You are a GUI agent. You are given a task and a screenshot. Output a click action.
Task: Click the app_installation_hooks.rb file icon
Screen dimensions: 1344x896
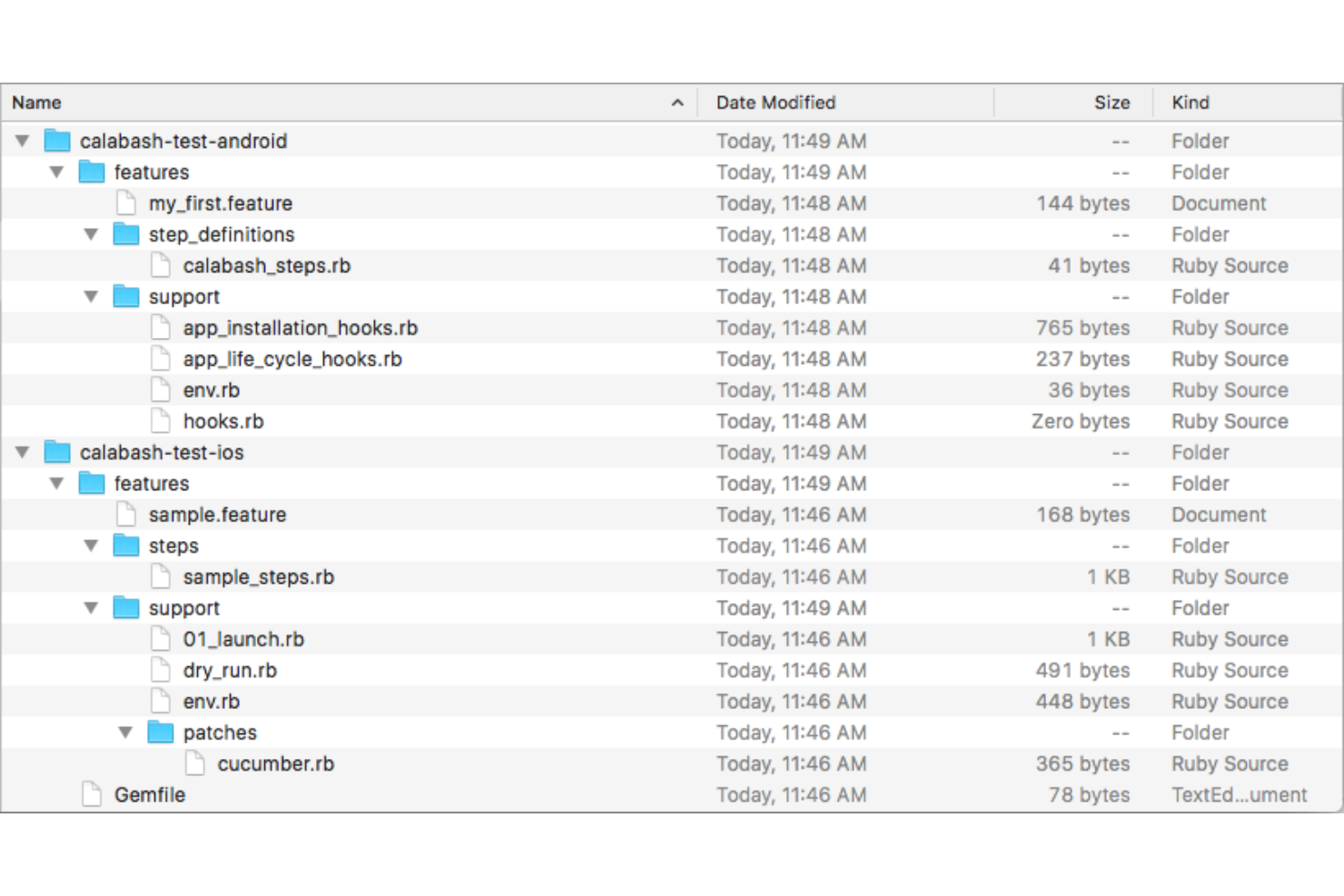pos(161,328)
